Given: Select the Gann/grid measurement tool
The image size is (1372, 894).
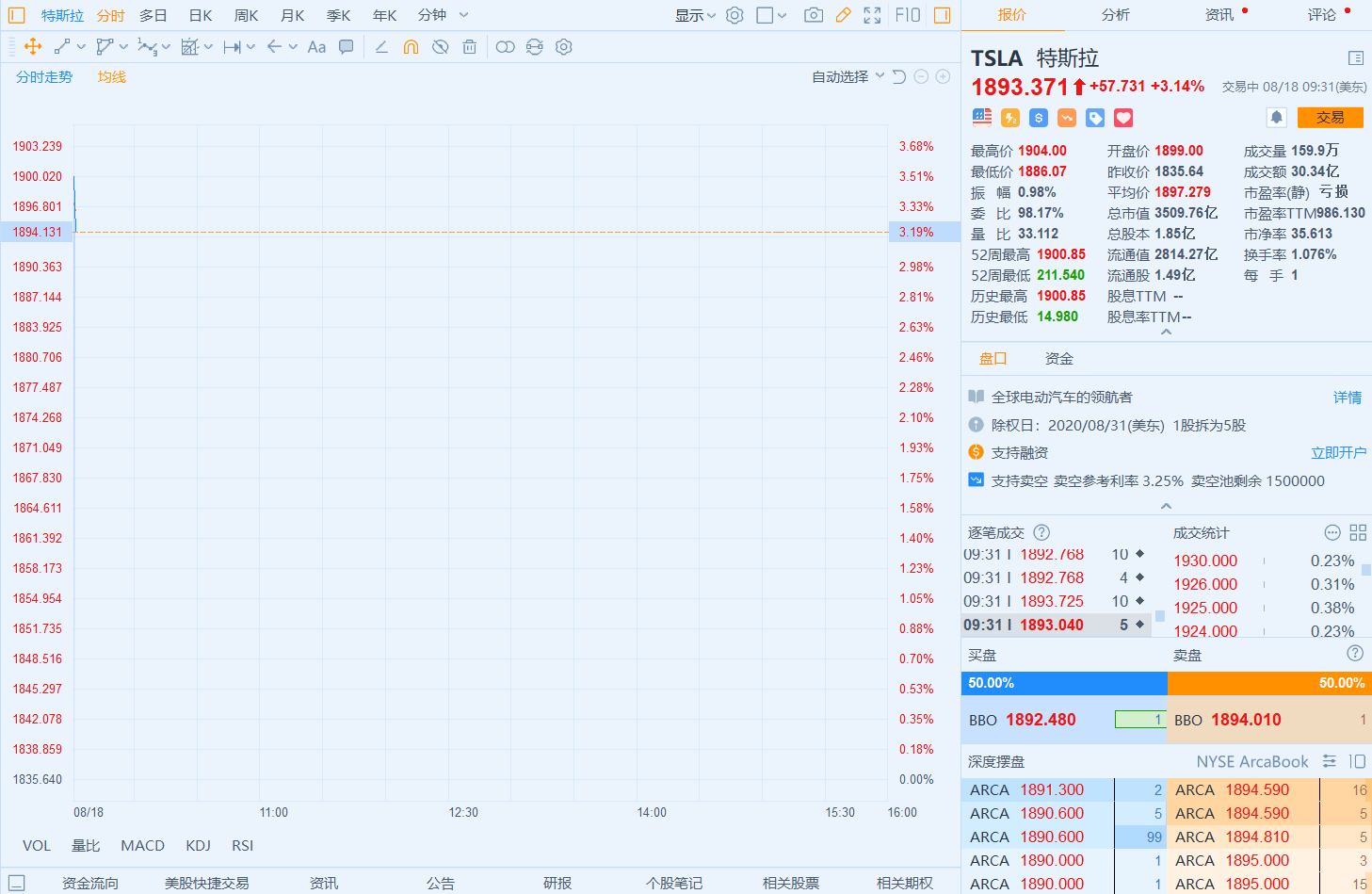Looking at the screenshot, I should pyautogui.click(x=189, y=47).
